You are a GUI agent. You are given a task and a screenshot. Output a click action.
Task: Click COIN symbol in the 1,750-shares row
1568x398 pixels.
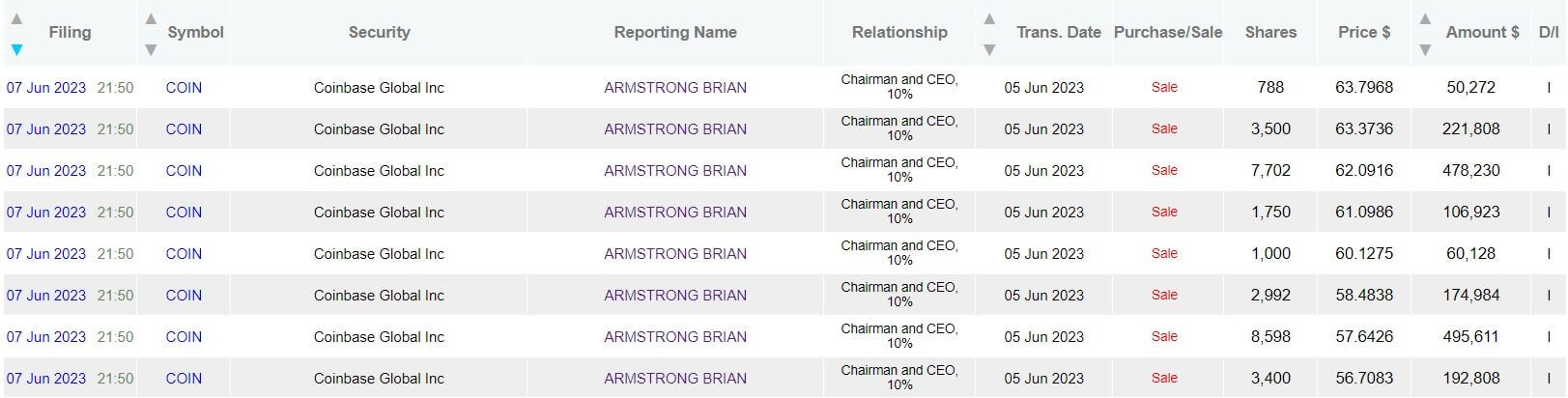[184, 213]
